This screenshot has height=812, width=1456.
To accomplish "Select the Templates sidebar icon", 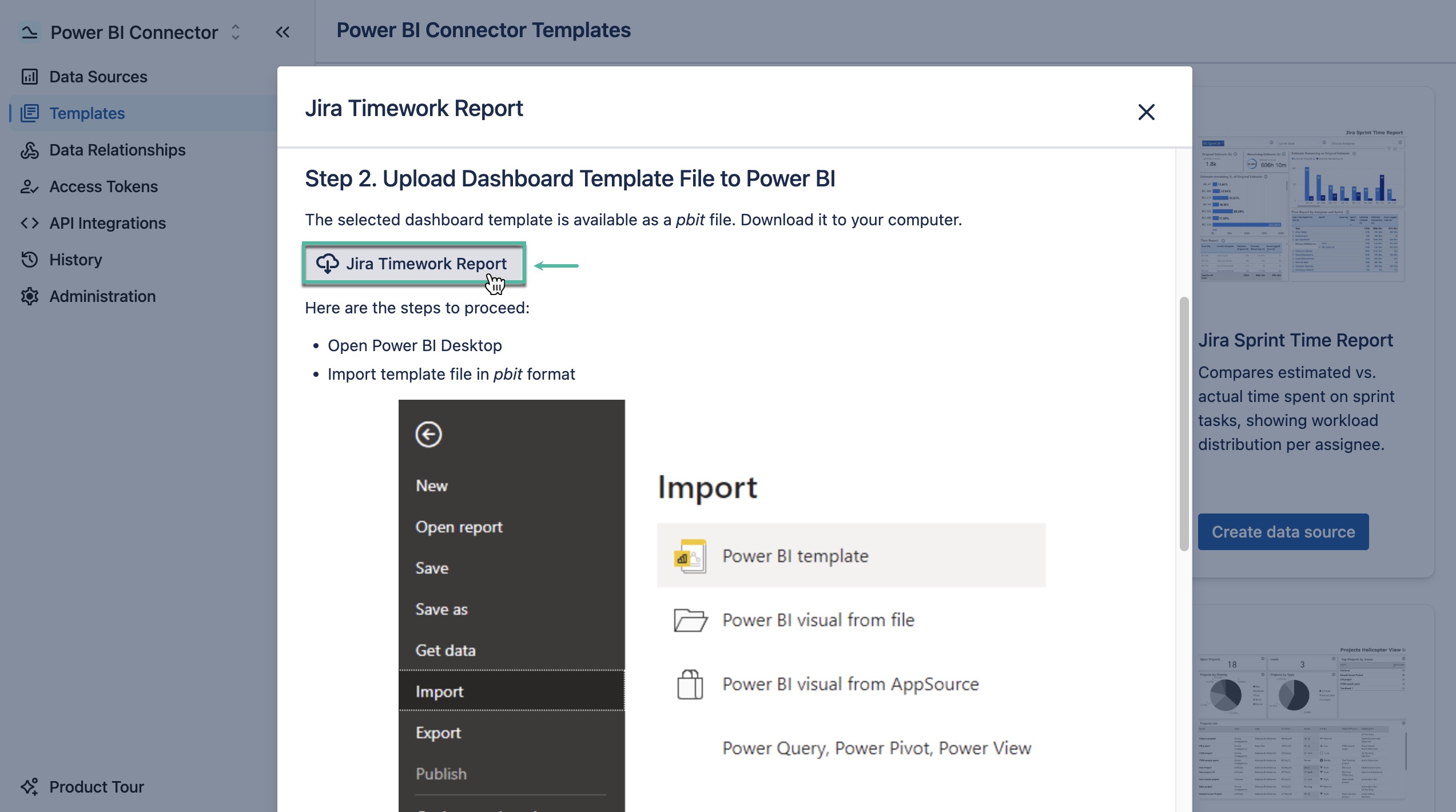I will [30, 113].
